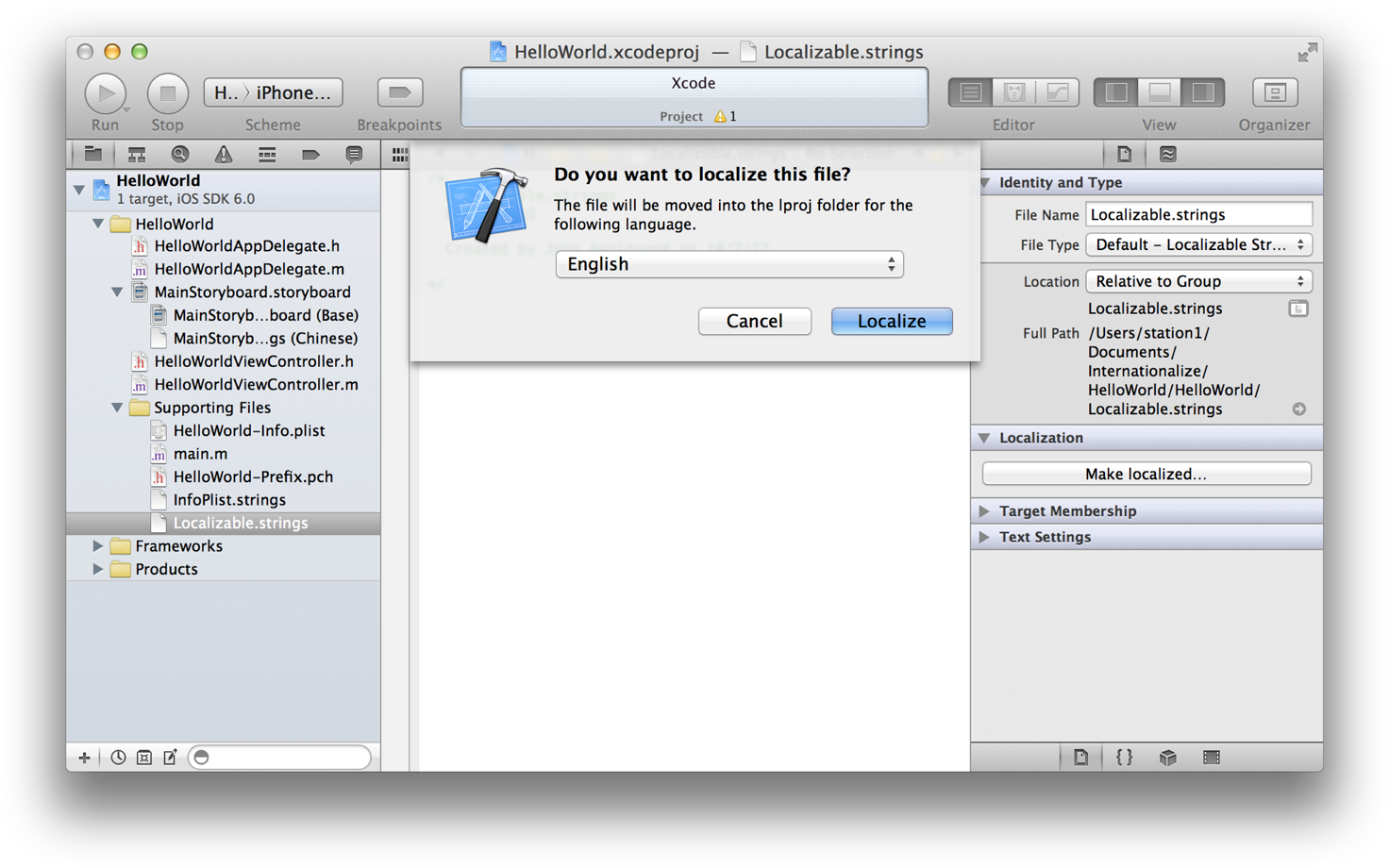
Task: Select MainStoryboard.storyboard in the navigator
Action: (252, 292)
